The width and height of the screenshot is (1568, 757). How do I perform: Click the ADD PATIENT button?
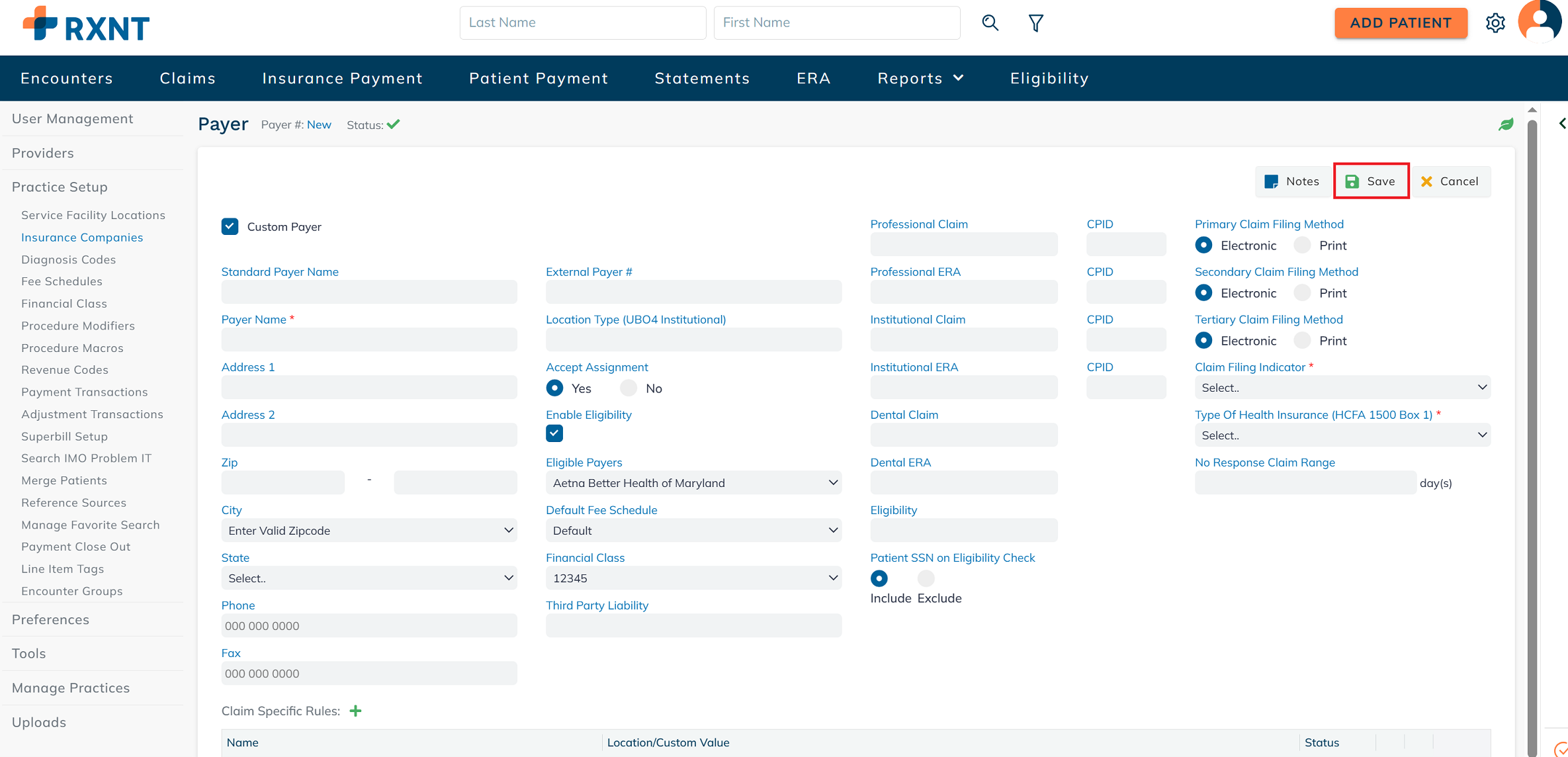pyautogui.click(x=1401, y=23)
